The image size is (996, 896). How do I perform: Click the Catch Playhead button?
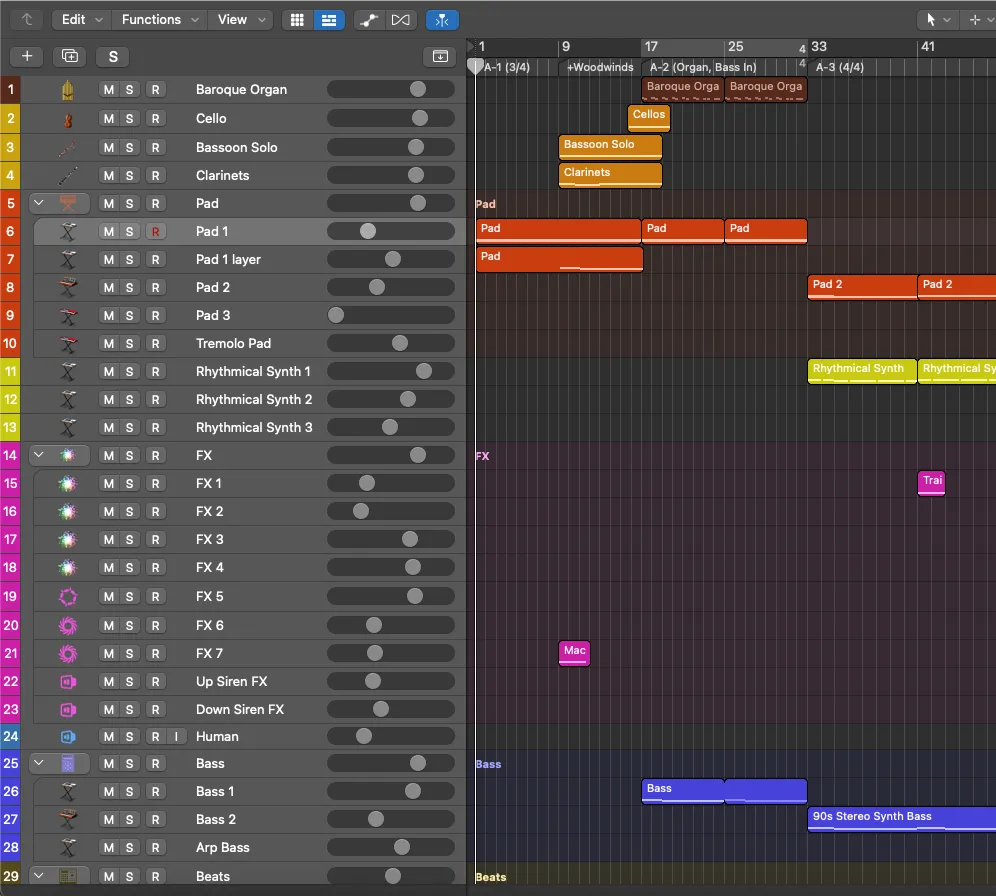coord(442,20)
